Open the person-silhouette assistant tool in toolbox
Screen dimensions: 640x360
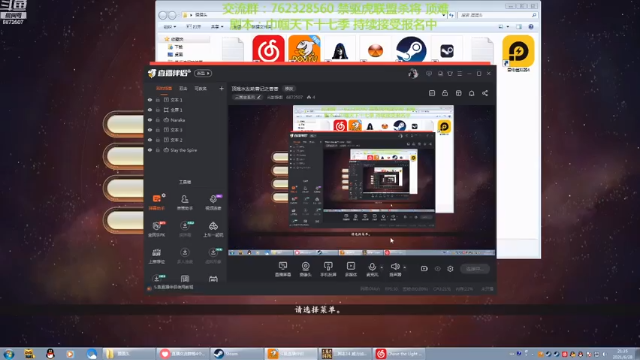click(x=184, y=199)
